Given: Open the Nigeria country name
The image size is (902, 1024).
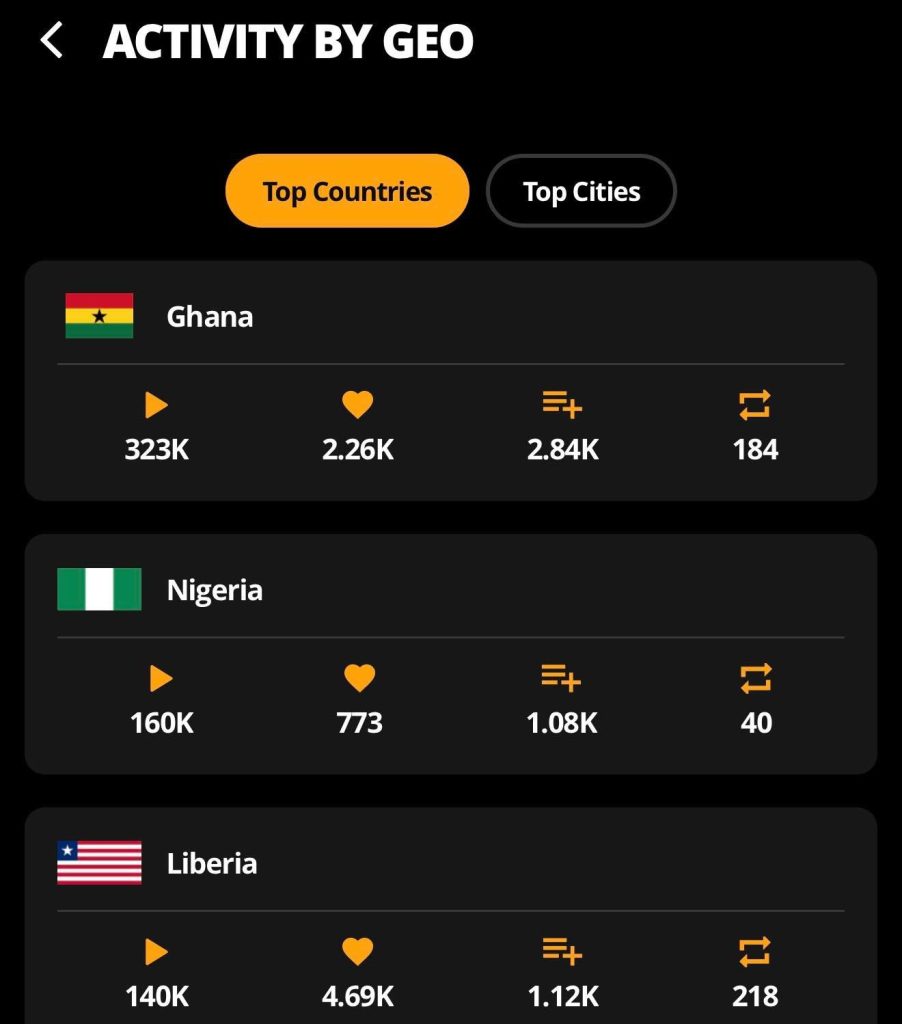Looking at the screenshot, I should click(215, 590).
